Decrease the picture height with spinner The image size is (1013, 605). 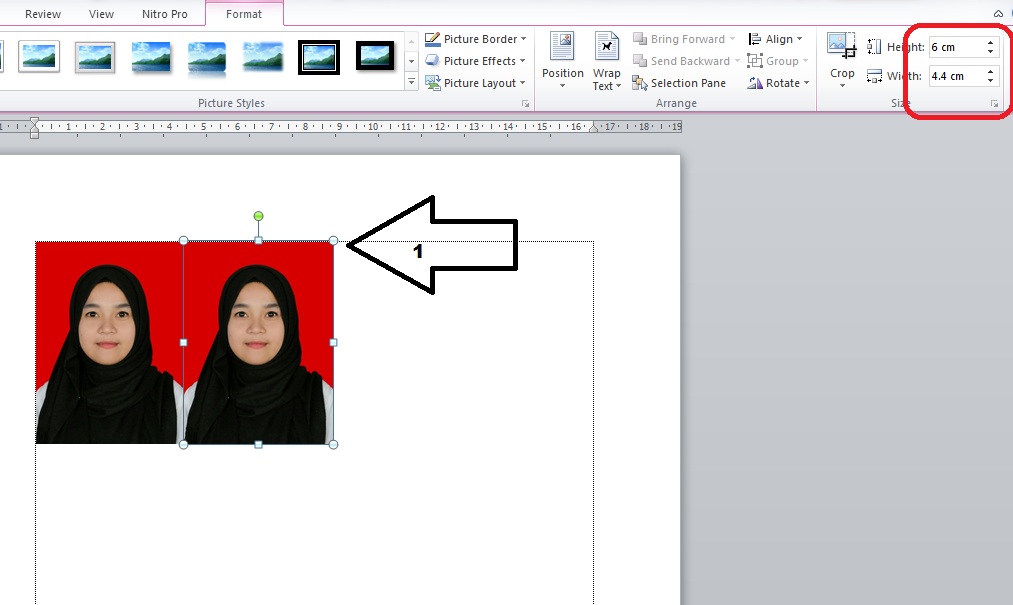[990, 51]
